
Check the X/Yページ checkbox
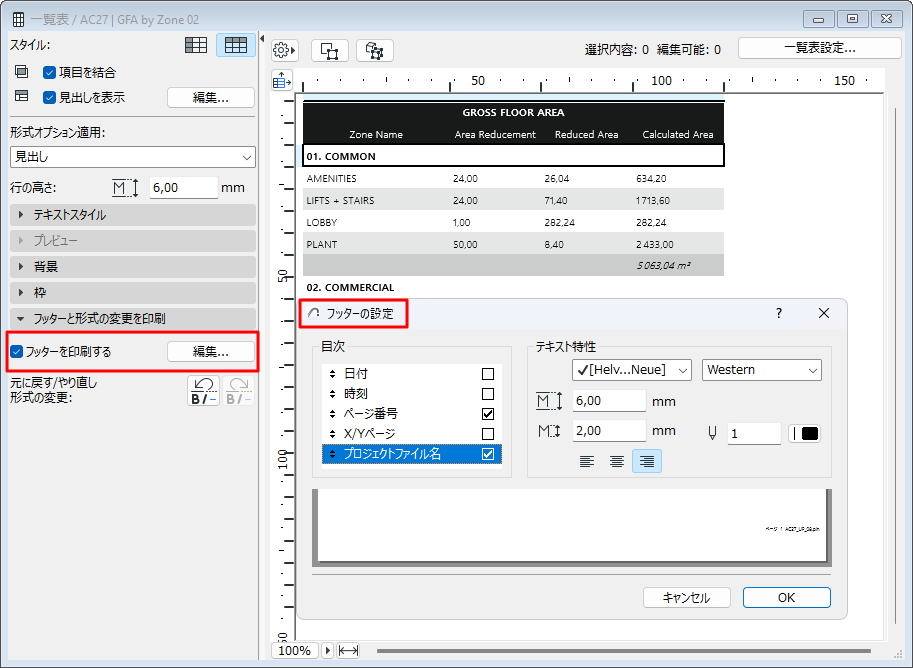coord(488,434)
